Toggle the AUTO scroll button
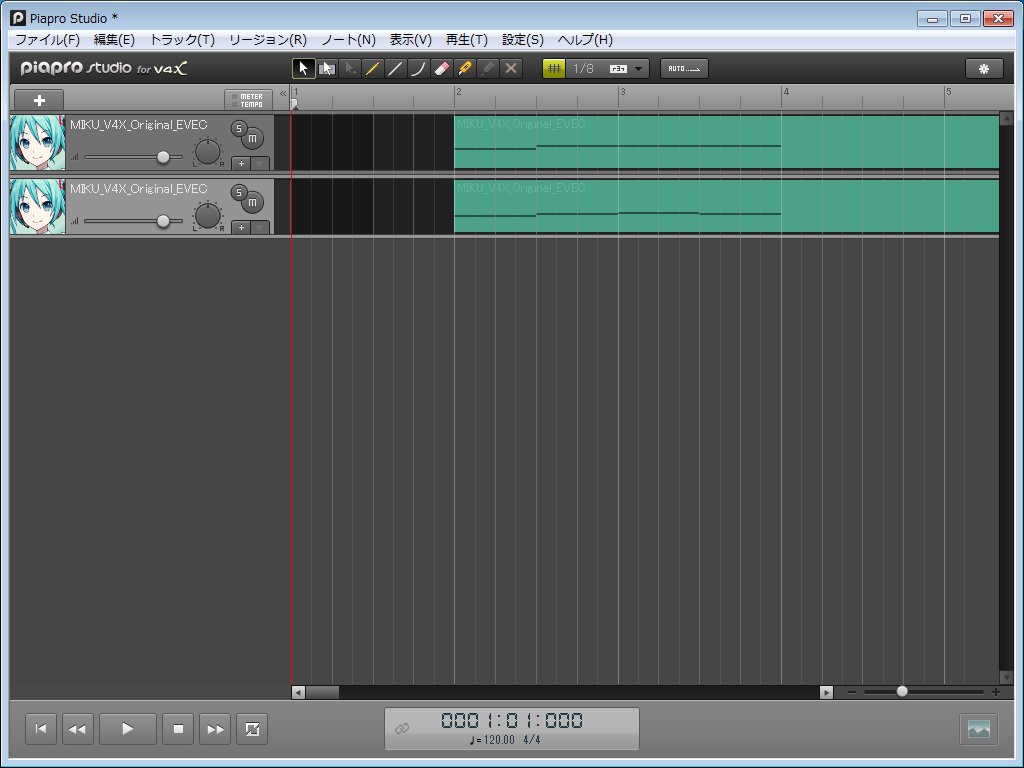Viewport: 1024px width, 768px height. [684, 69]
